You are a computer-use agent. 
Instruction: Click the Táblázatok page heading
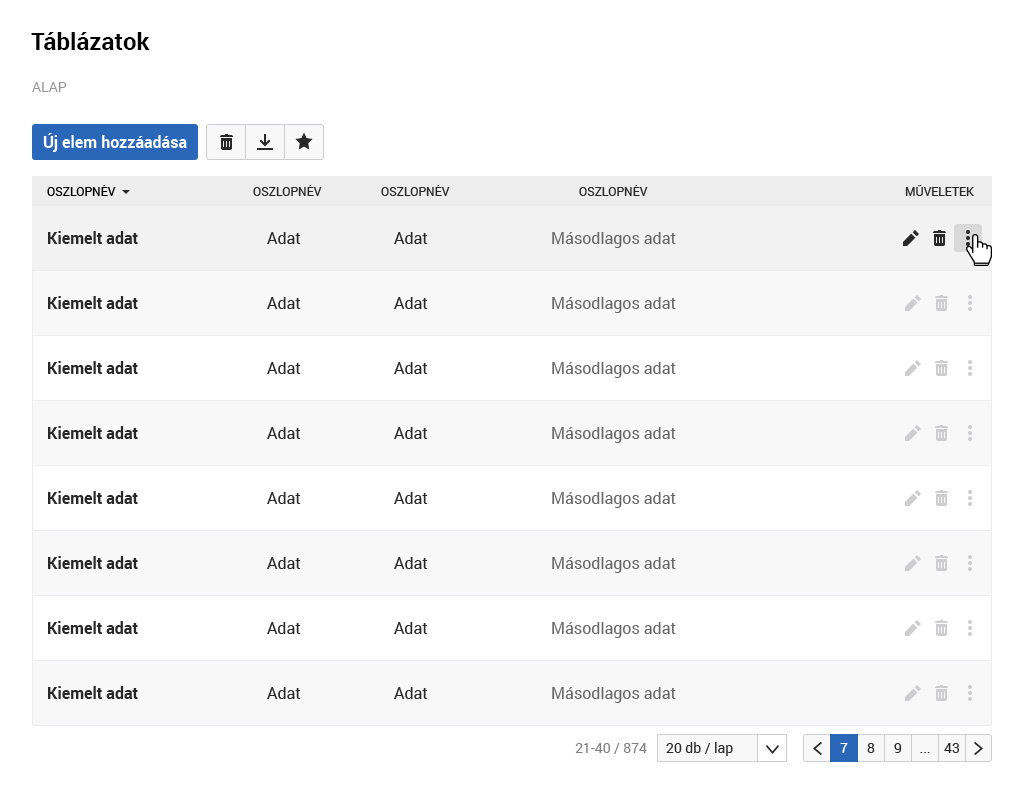pos(90,42)
